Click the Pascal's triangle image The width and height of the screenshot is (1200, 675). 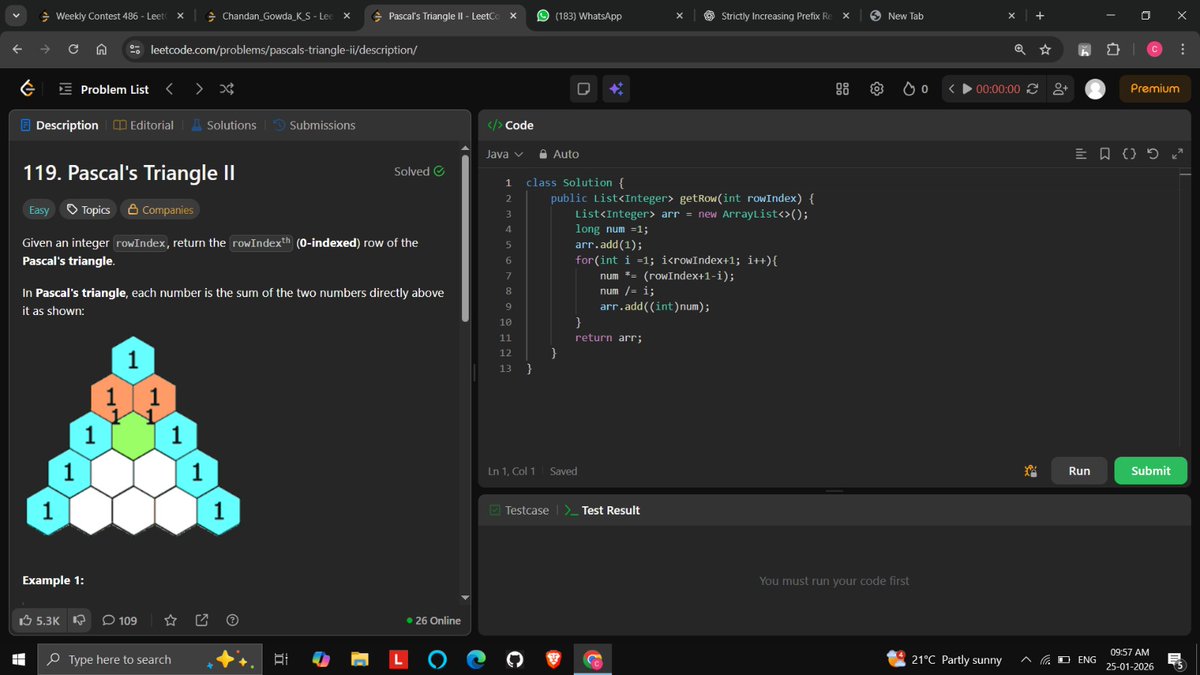[x=132, y=436]
